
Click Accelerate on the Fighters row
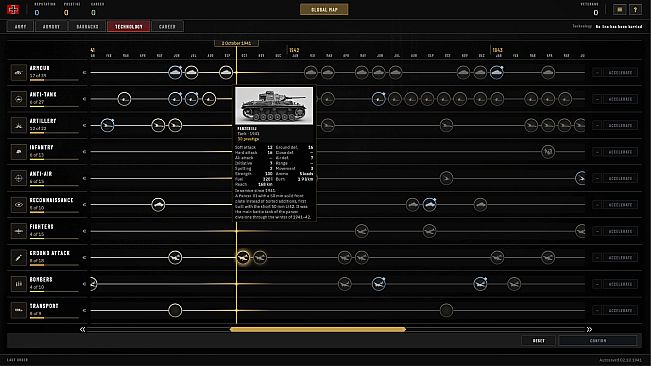(620, 231)
